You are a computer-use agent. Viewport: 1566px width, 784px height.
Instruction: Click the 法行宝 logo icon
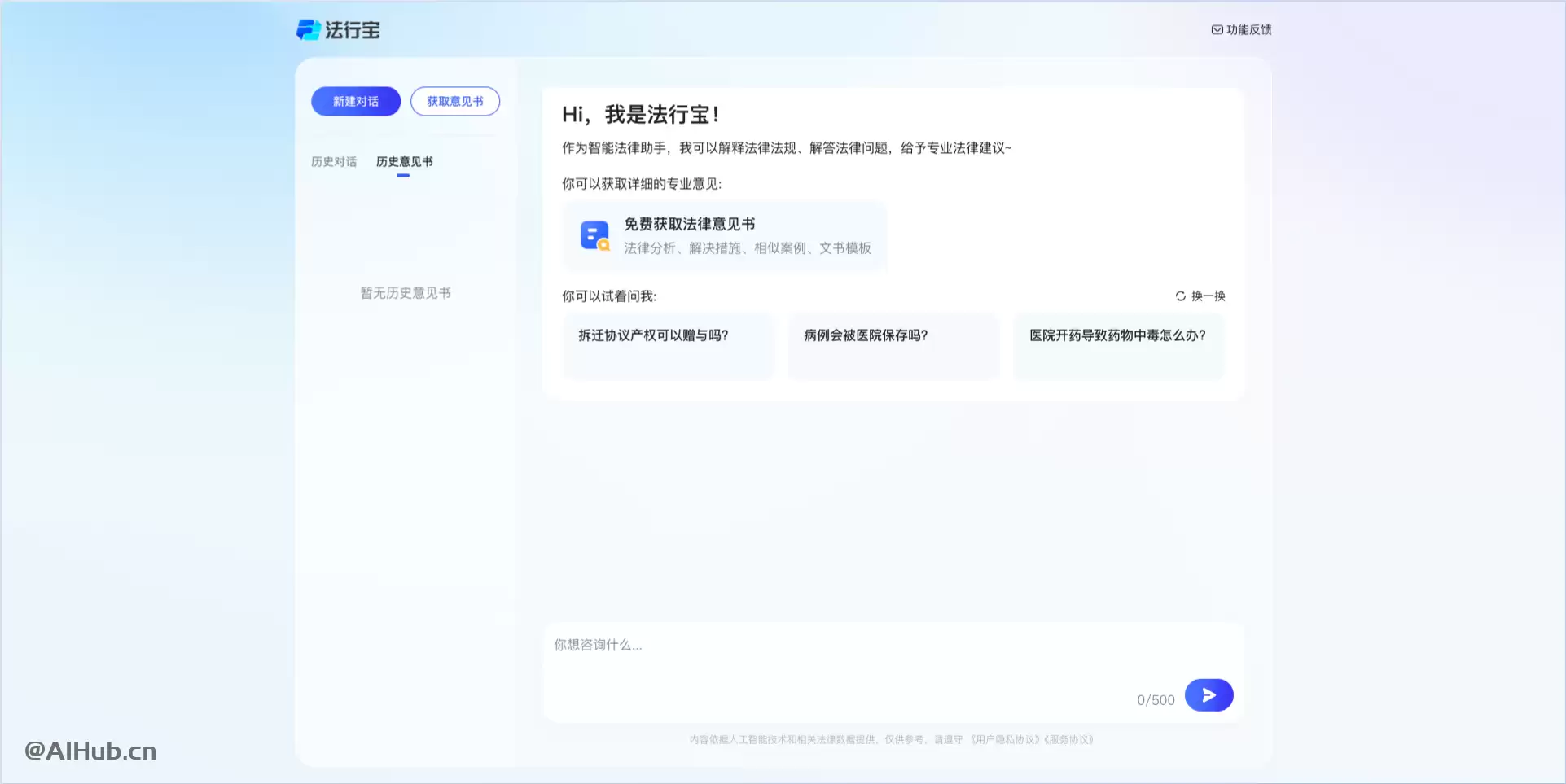pyautogui.click(x=309, y=30)
